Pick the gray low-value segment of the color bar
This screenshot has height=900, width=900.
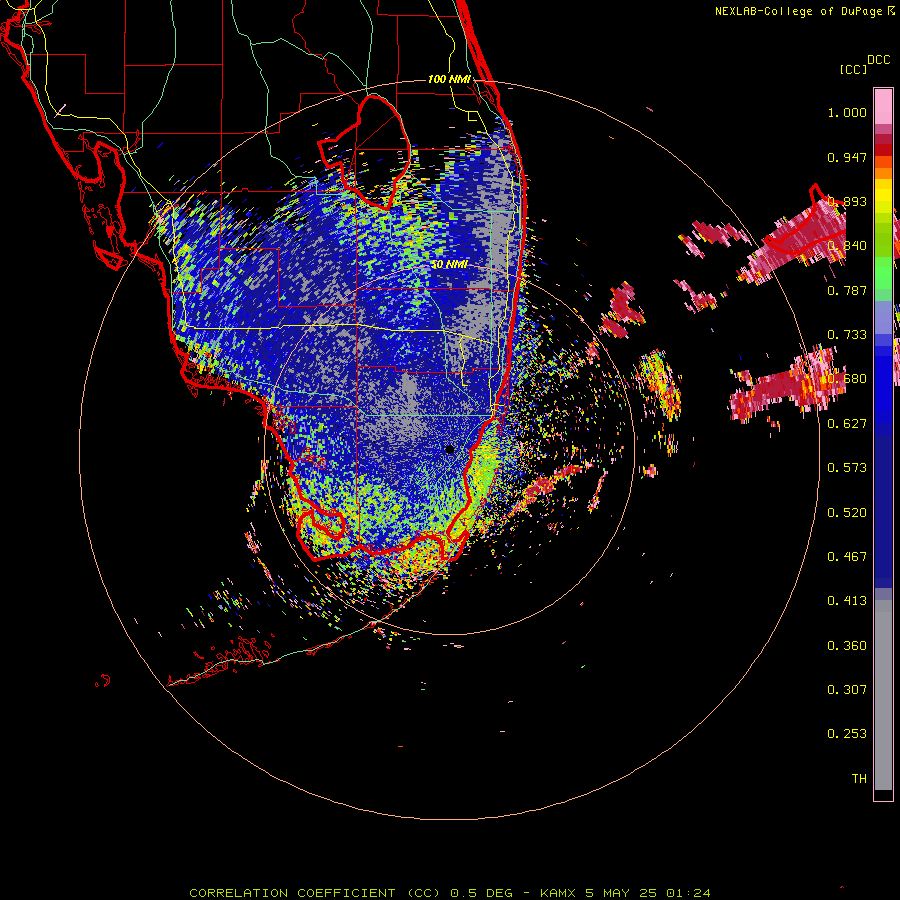pos(883,695)
